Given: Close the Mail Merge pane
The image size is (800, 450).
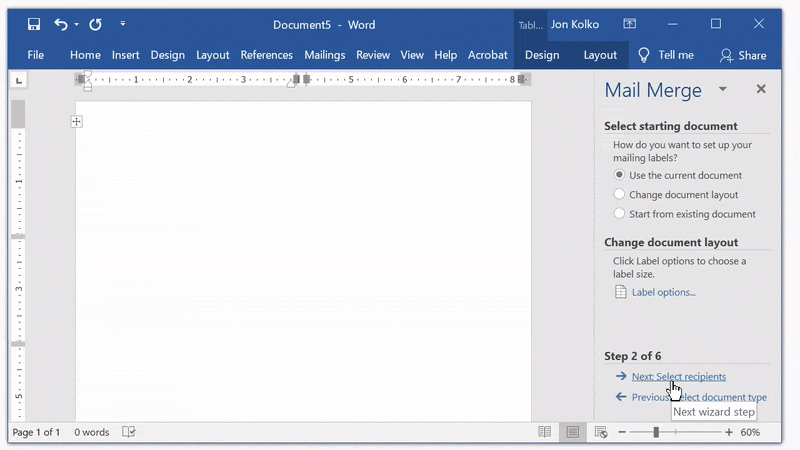Looking at the screenshot, I should [x=761, y=89].
